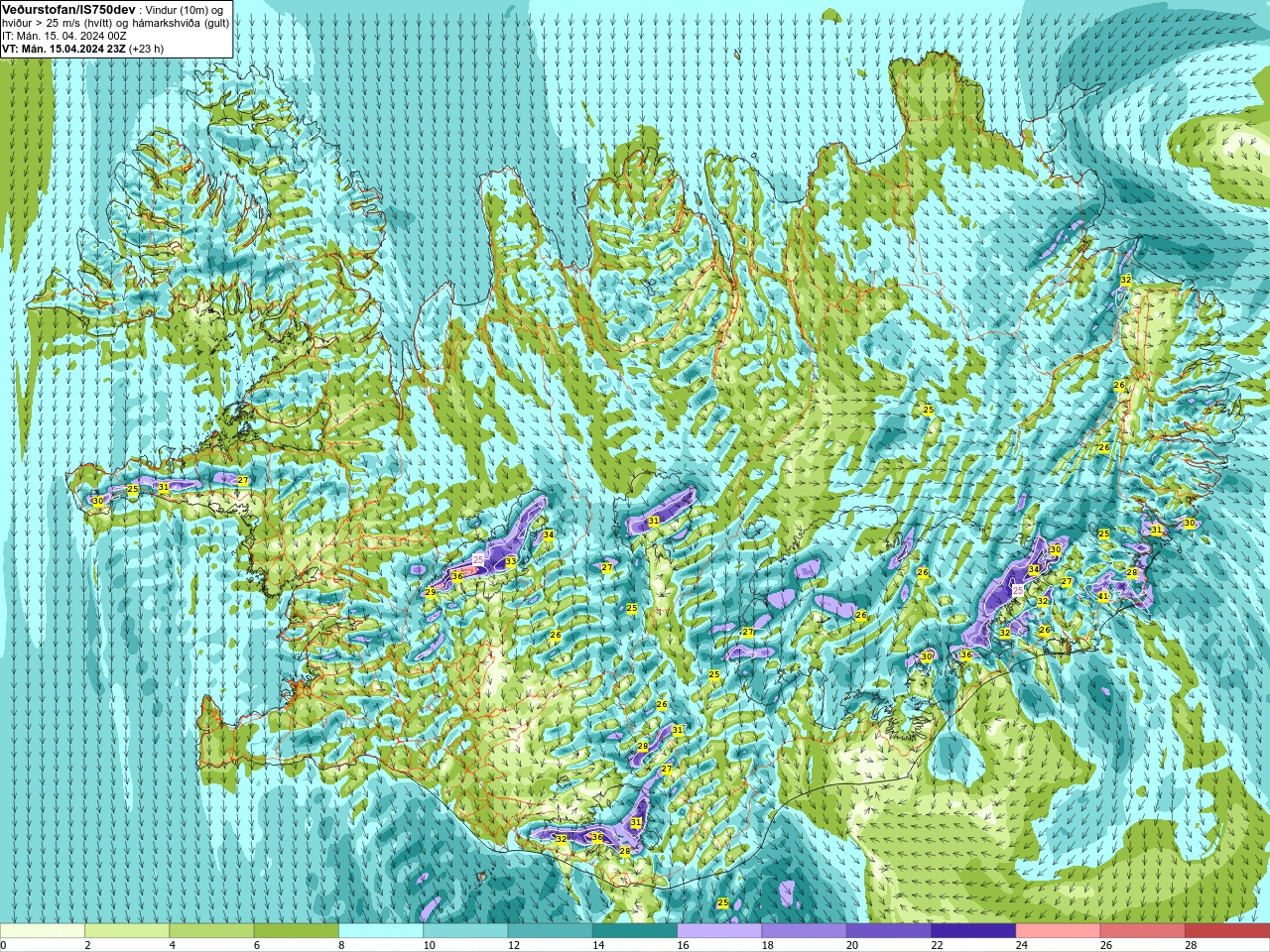Click the yellow gust label 33
The image size is (1270, 952).
(510, 561)
